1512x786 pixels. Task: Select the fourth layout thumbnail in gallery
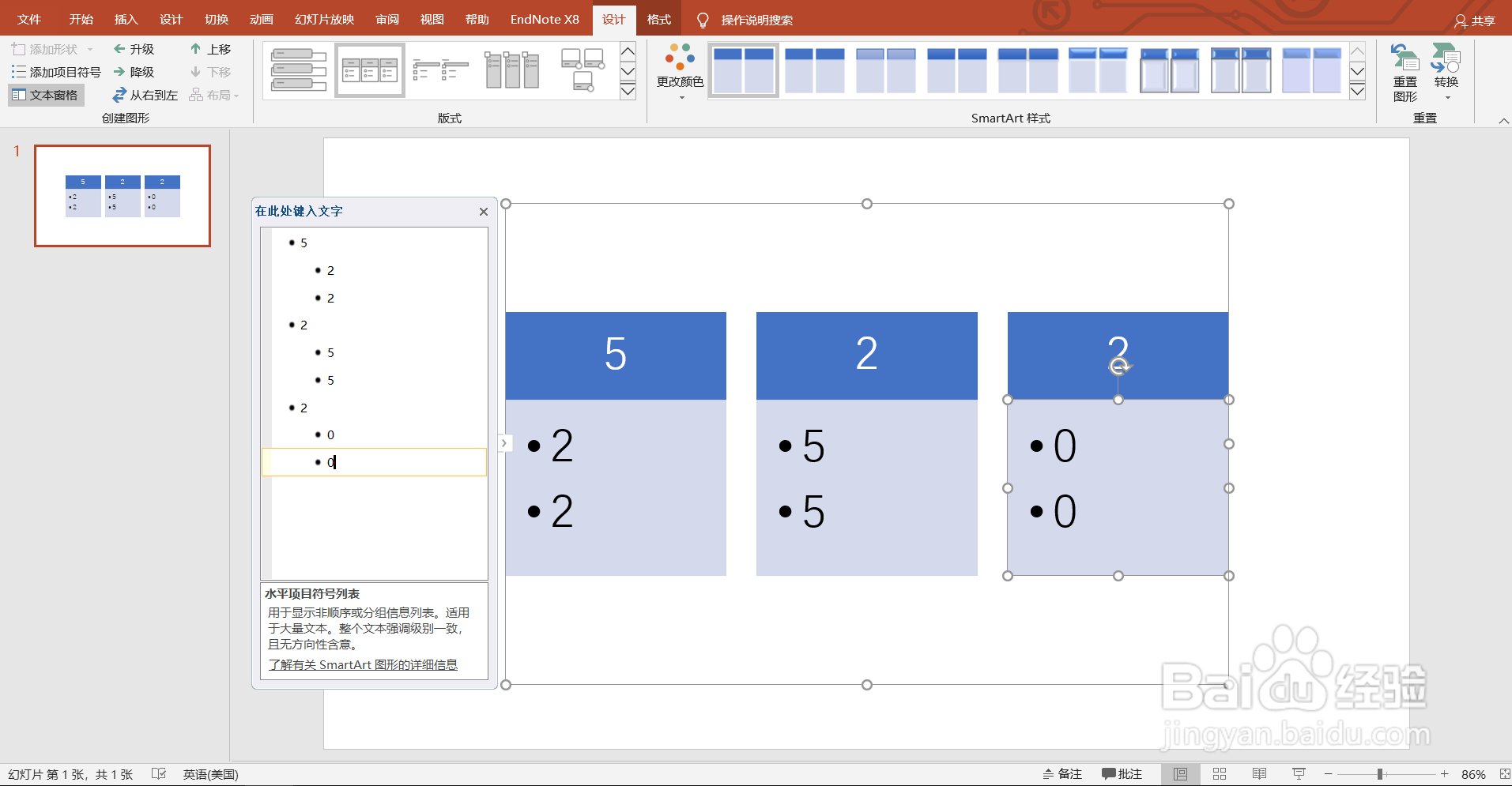click(x=511, y=70)
